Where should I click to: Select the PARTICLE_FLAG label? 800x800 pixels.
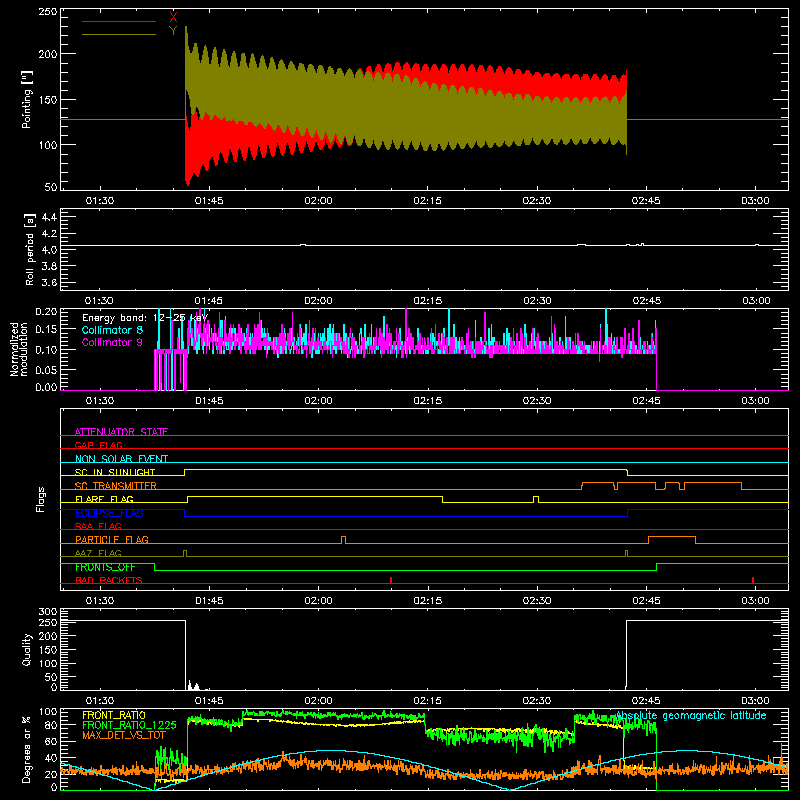click(112, 539)
